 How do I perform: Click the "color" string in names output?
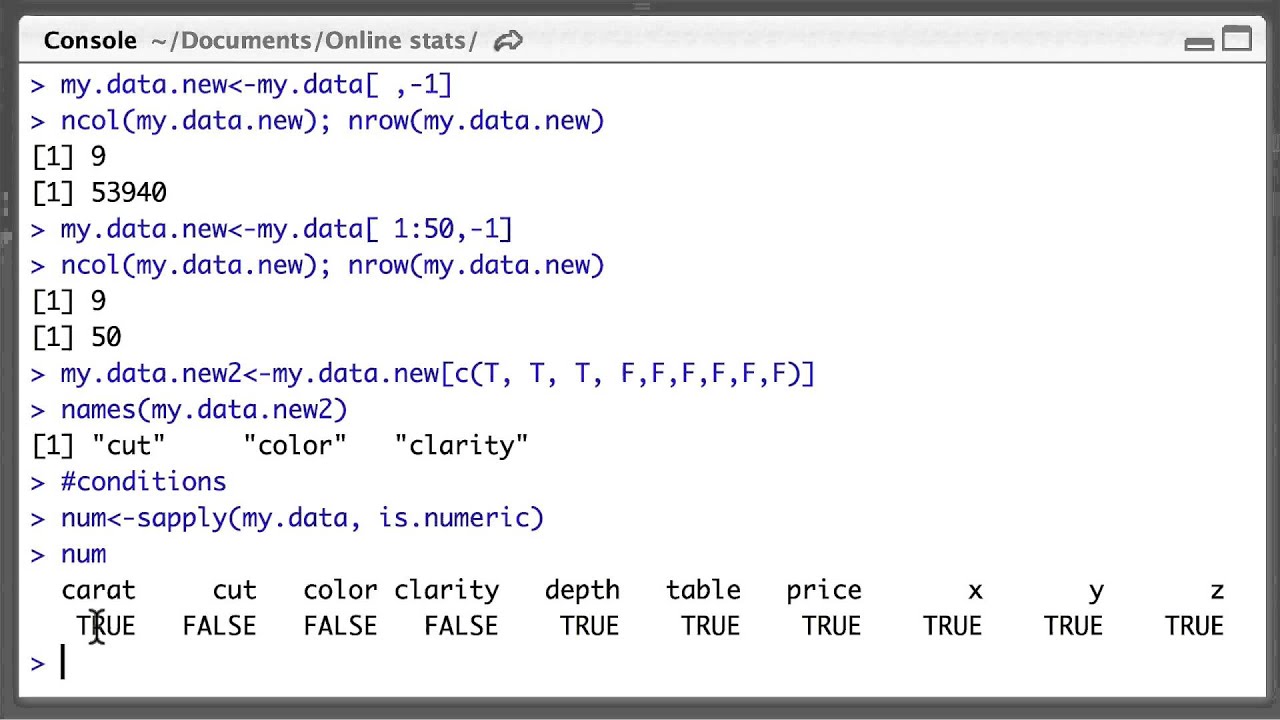(x=295, y=445)
